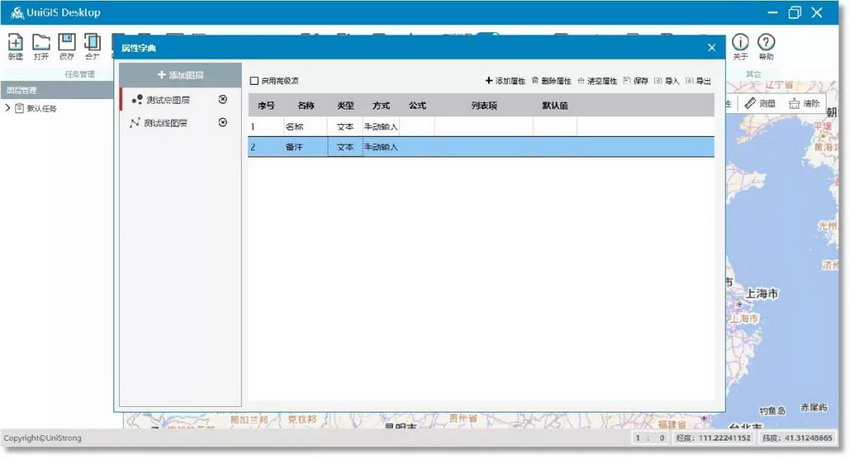Image resolution: width=850 pixels, height=459 pixels.
Task: Open the Help (帮助) question icon
Action: point(766,42)
